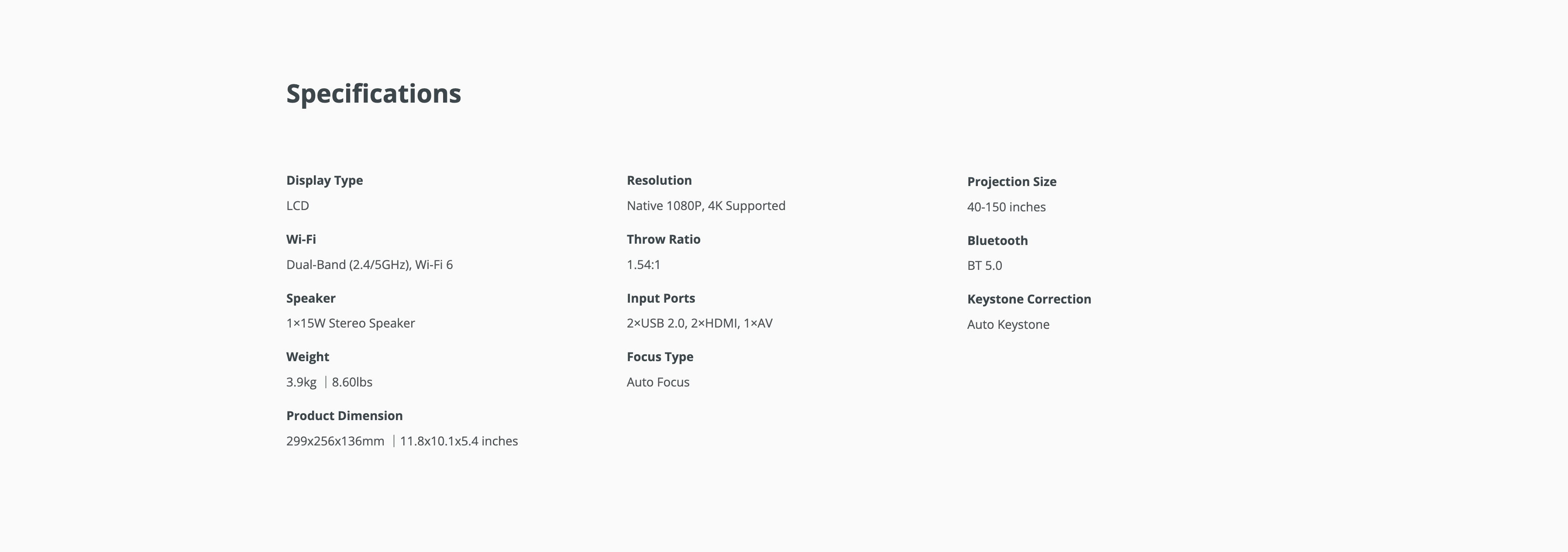This screenshot has height=552, width=1568.
Task: Select the 2×USB 2.0, 2×HDMI, 1×AV text
Action: pos(699,324)
